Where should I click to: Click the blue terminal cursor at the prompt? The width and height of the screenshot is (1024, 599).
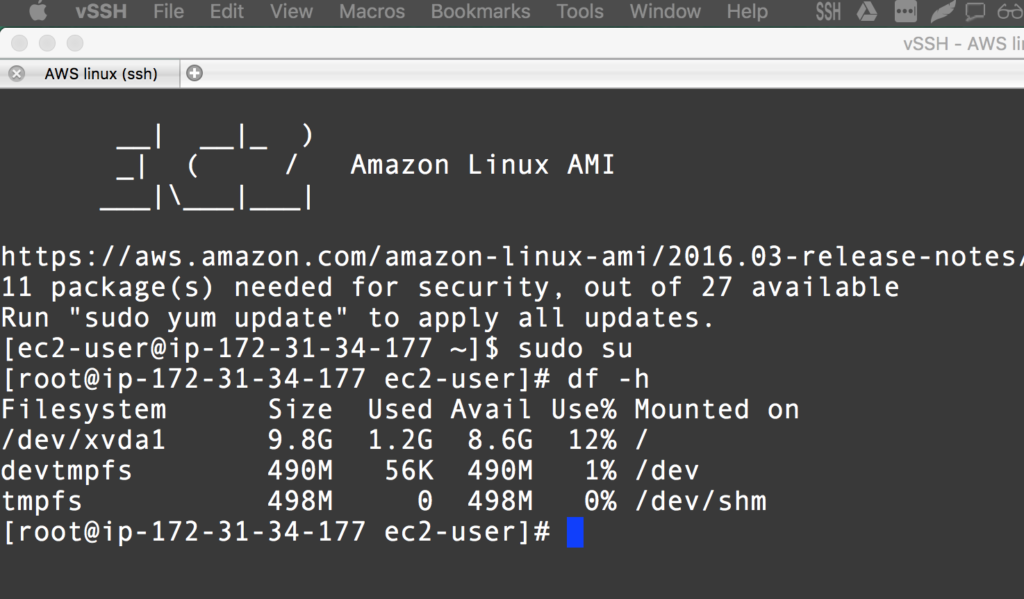(x=575, y=532)
